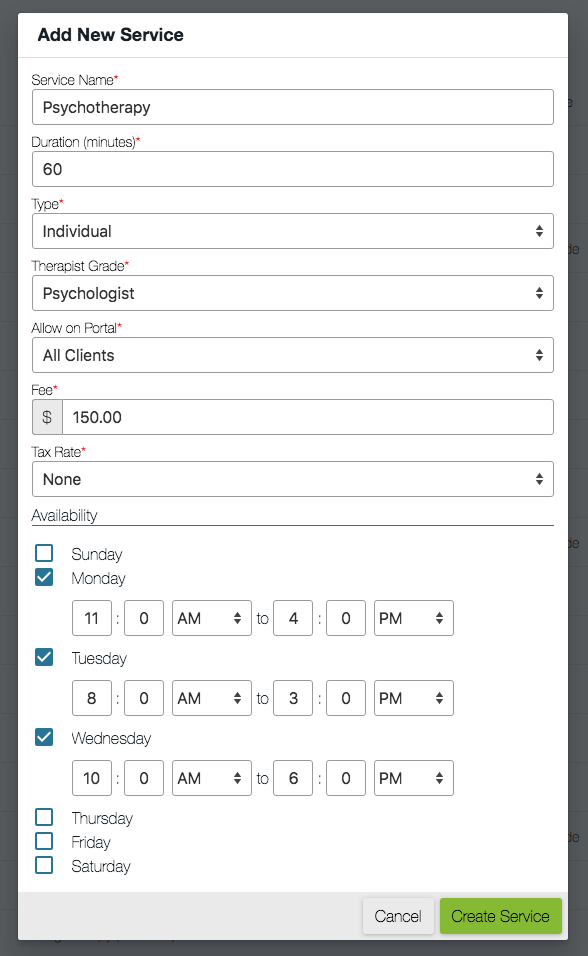Click Monday start hour field showing 11

click(x=92, y=618)
